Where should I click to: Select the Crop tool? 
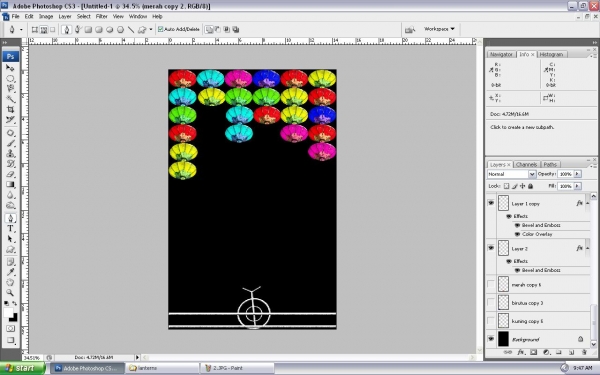pyautogui.click(x=10, y=109)
